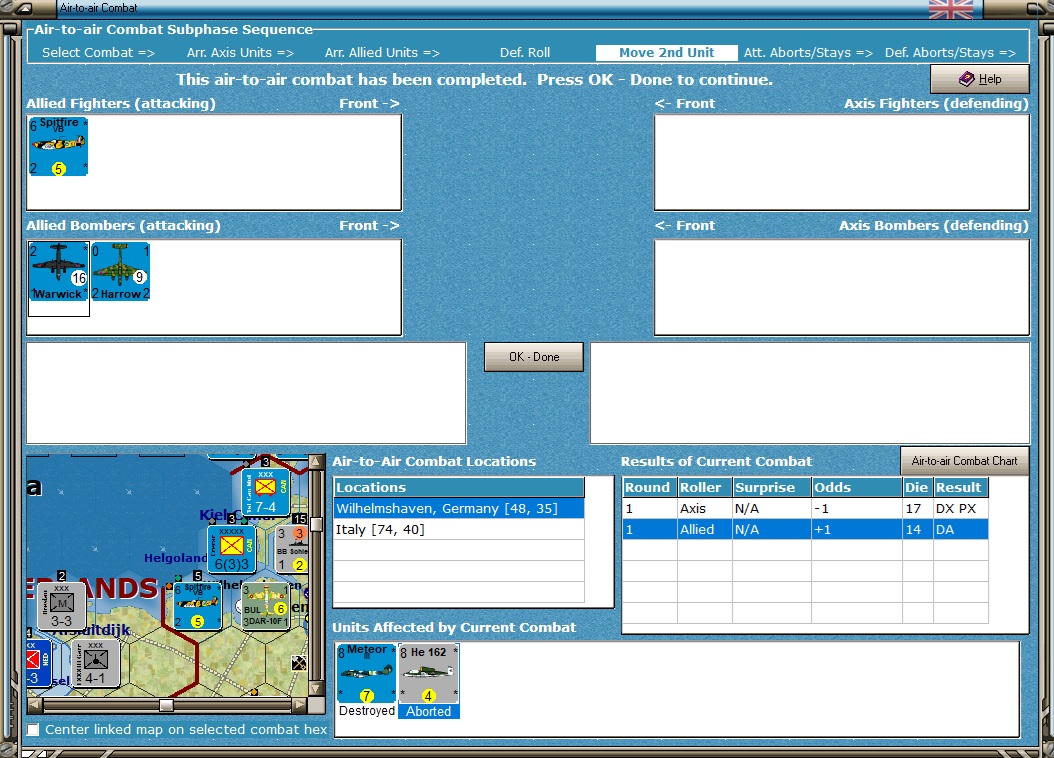
Task: Enable center linked map on combat hex
Action: click(x=33, y=729)
